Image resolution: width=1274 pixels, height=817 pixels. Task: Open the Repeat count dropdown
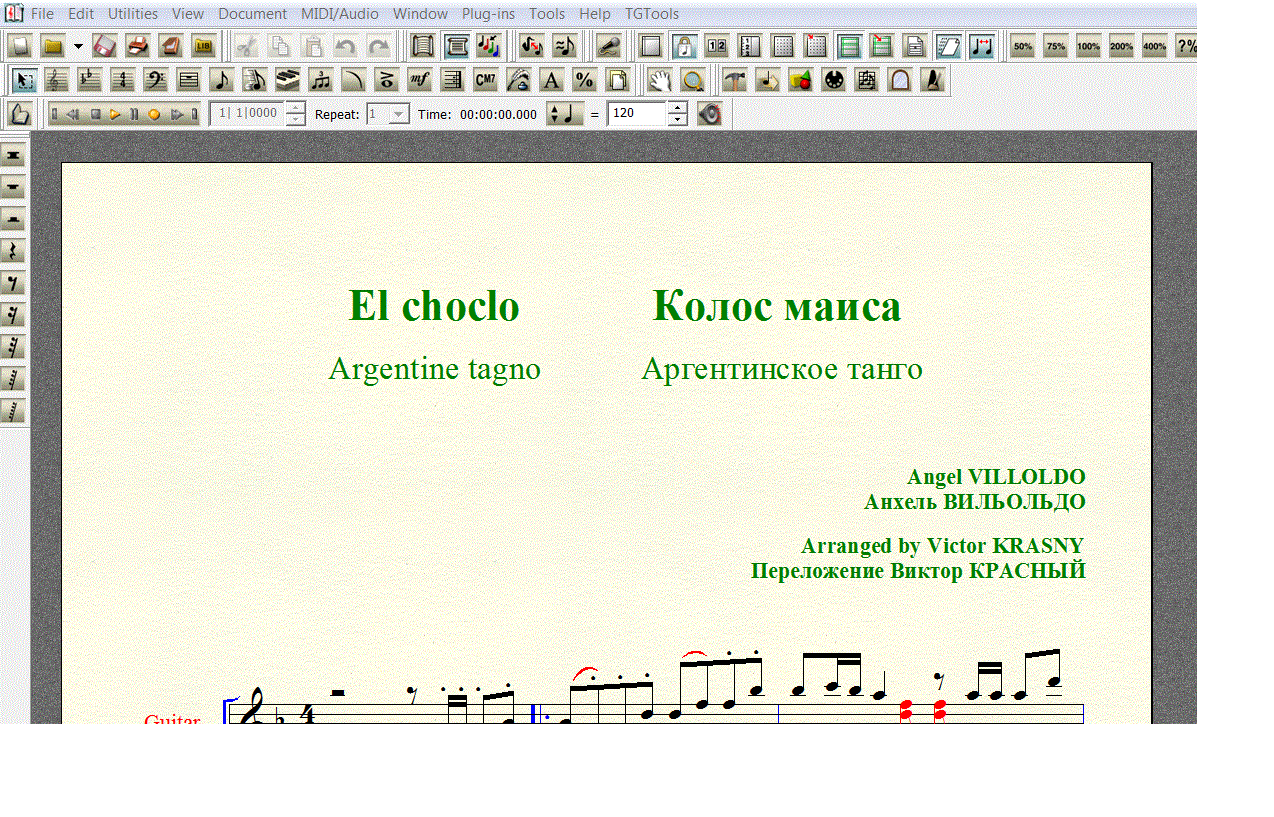[399, 114]
